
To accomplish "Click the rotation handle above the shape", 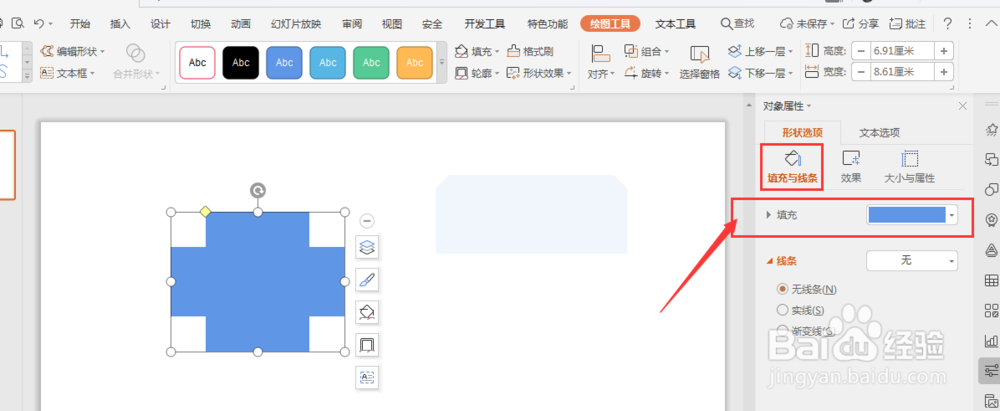I will point(258,190).
